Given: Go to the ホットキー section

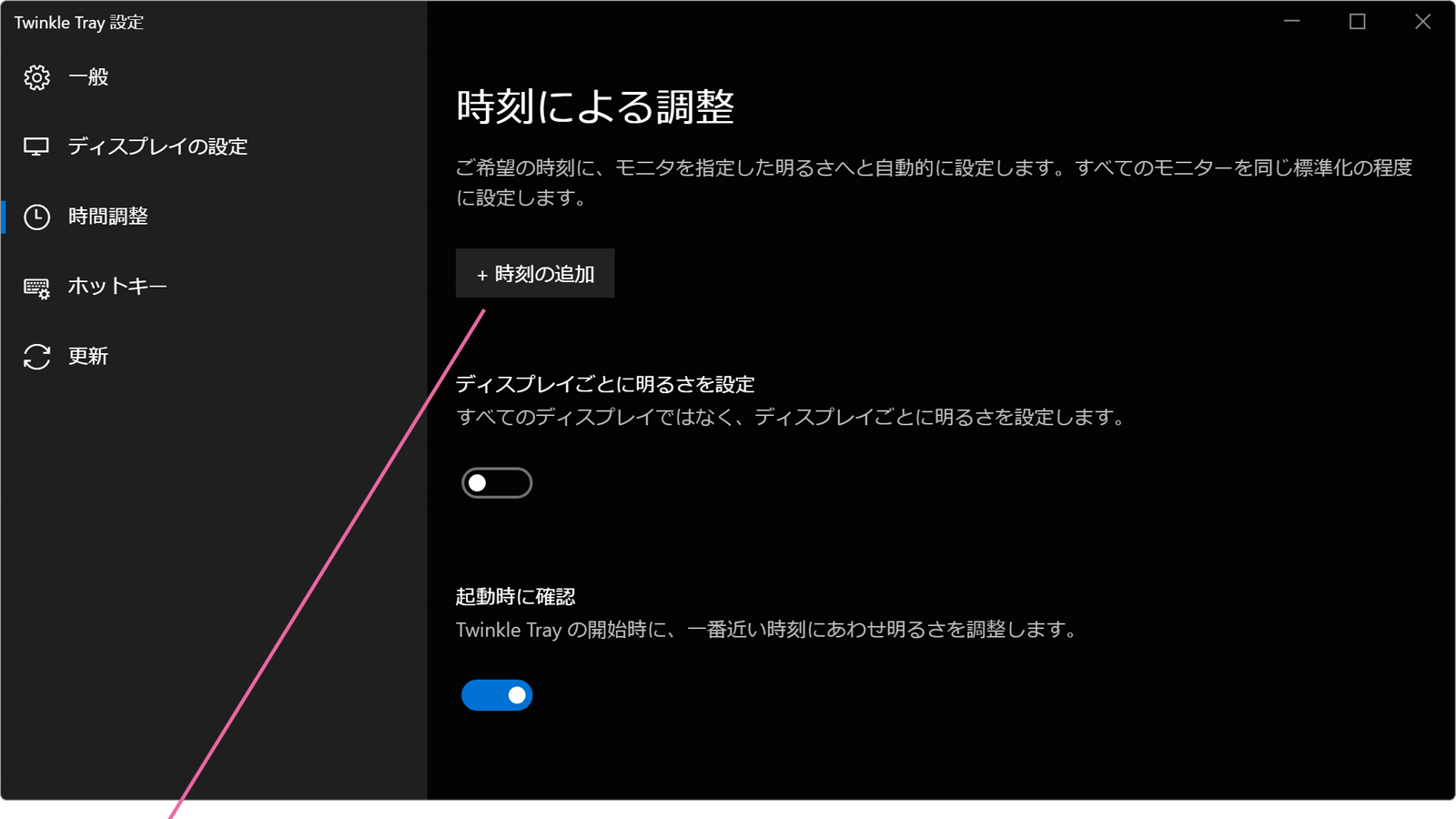Looking at the screenshot, I should pyautogui.click(x=117, y=286).
